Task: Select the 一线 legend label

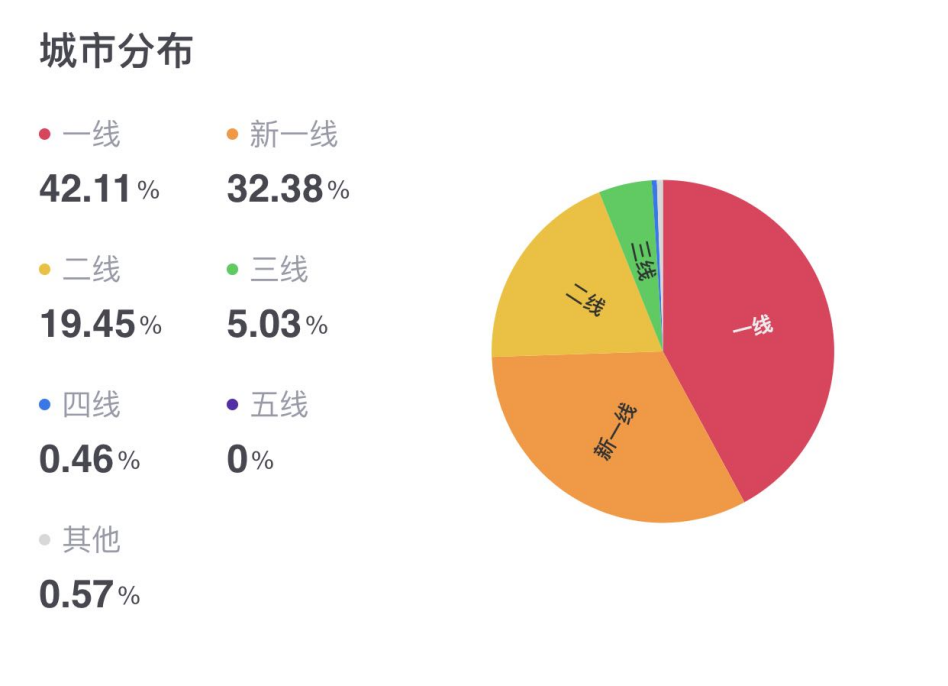Action: 91,134
